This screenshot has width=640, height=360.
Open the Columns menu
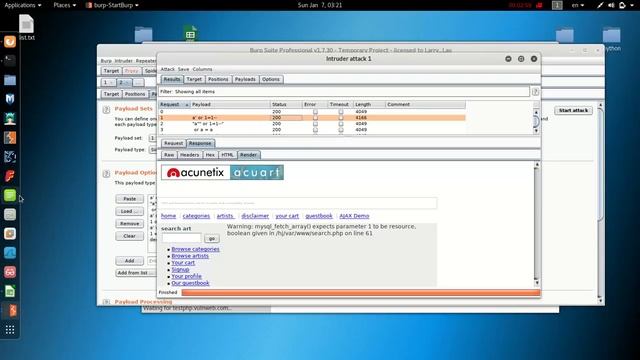202,69
